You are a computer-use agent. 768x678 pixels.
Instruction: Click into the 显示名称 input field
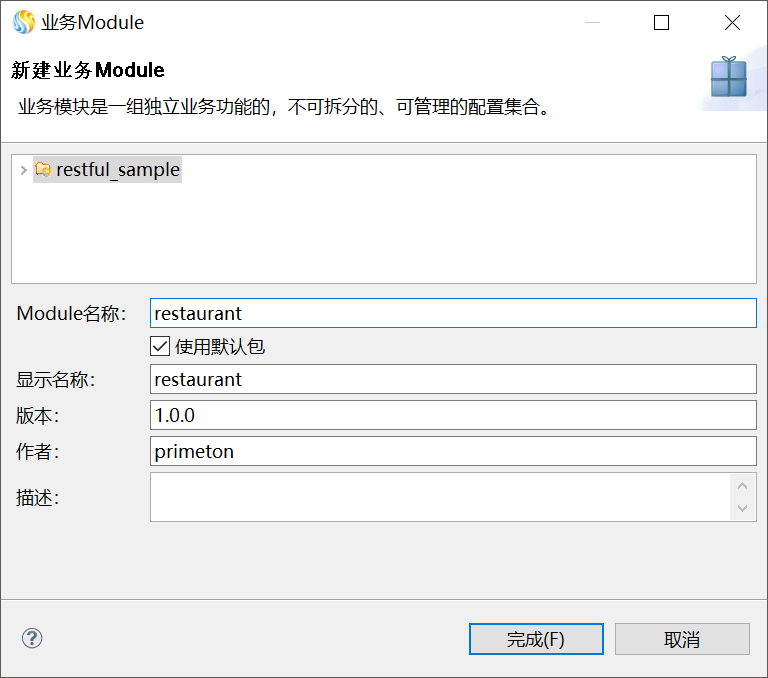click(452, 380)
